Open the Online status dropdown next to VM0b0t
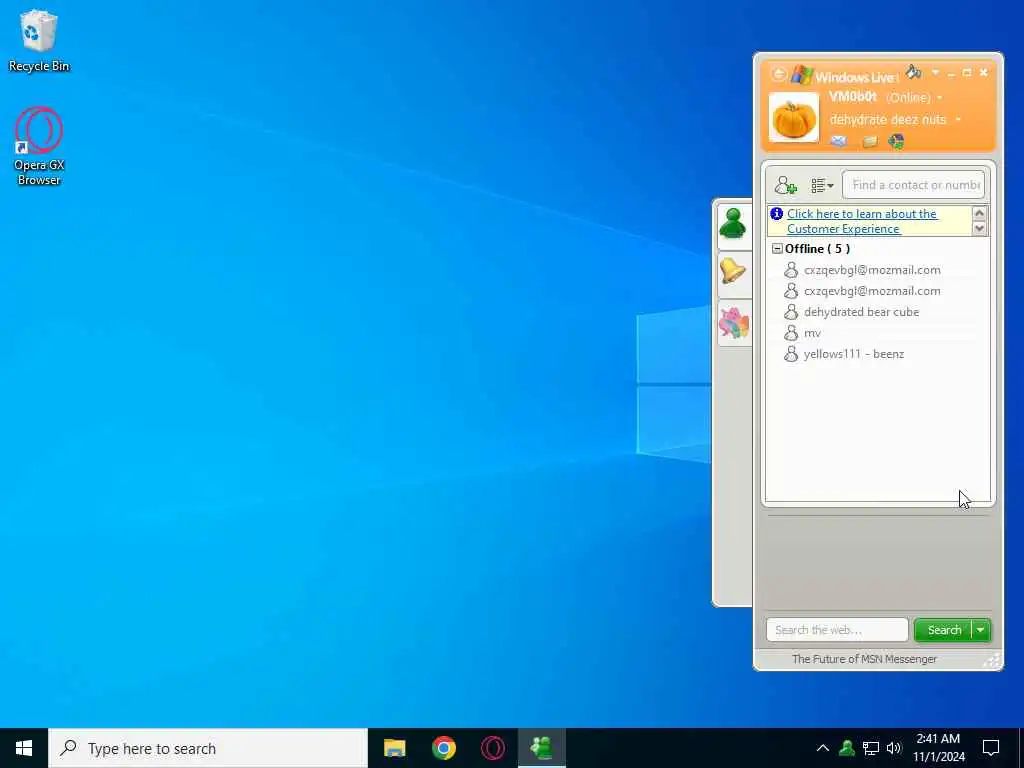 pyautogui.click(x=914, y=97)
